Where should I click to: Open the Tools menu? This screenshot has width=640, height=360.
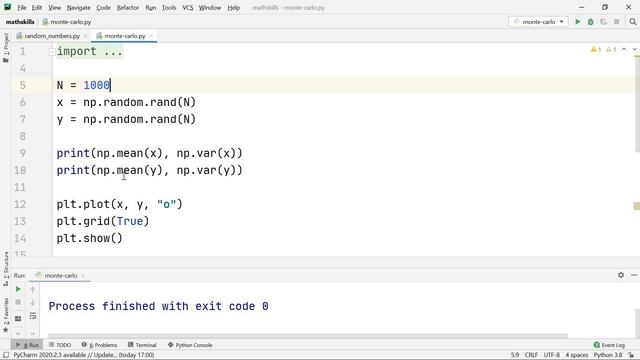tap(169, 7)
